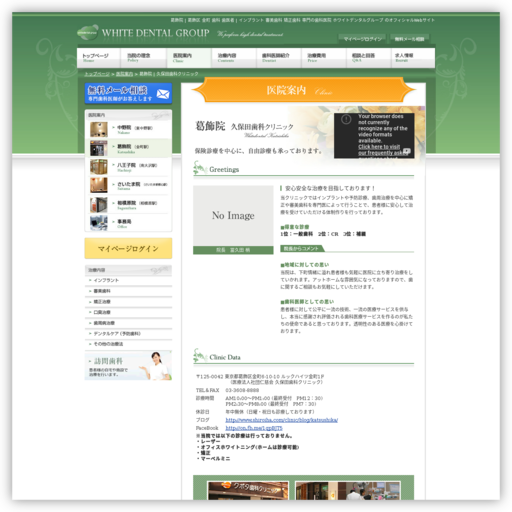Click the yellow マイページログイン button
The width and height of the screenshot is (512, 512).
[128, 248]
